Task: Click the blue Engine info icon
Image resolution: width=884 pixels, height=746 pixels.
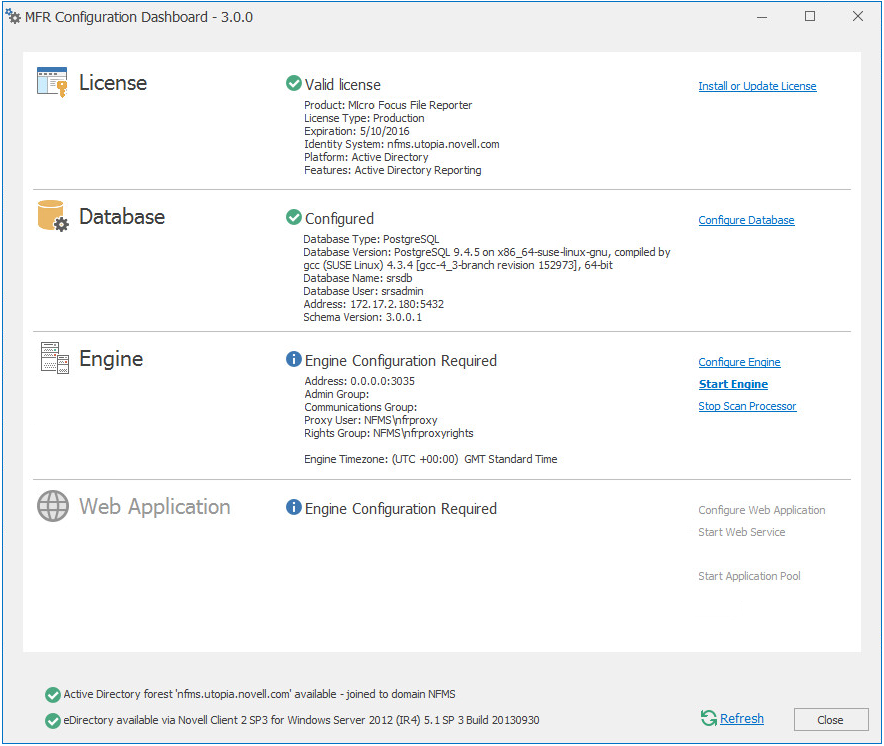Action: pyautogui.click(x=293, y=359)
